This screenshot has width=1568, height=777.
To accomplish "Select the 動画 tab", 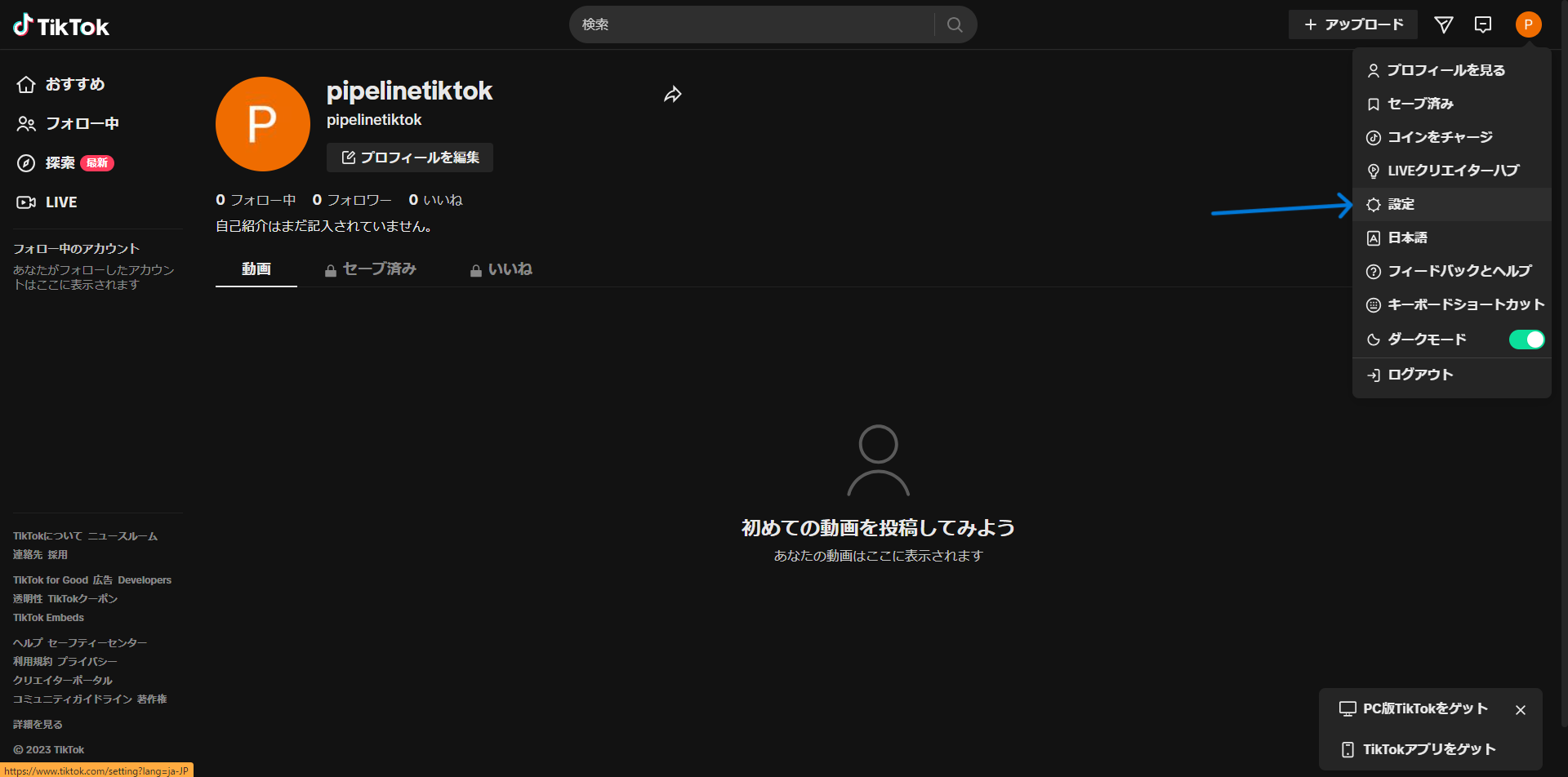I will (x=256, y=269).
